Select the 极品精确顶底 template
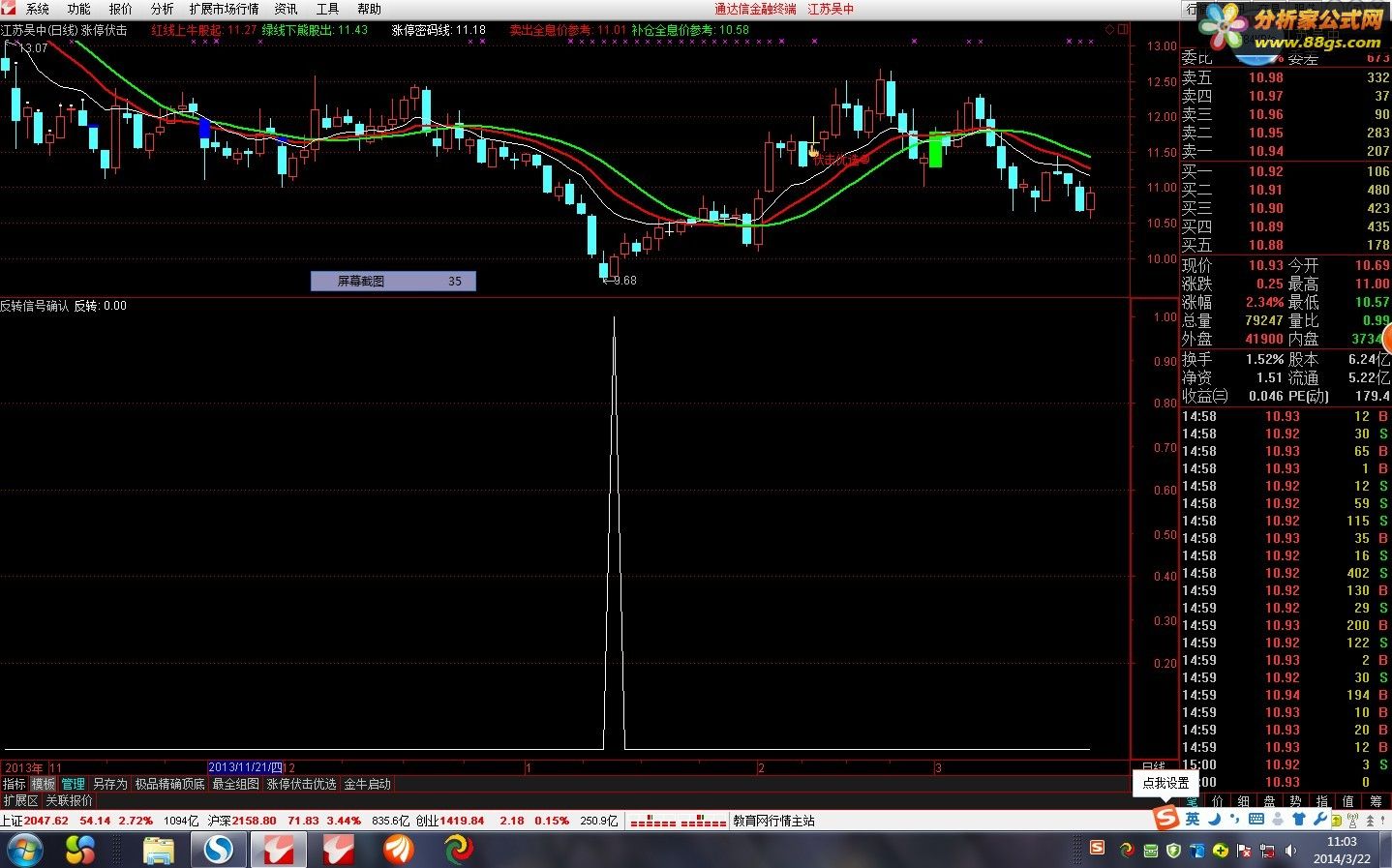1392x868 pixels. click(x=169, y=784)
